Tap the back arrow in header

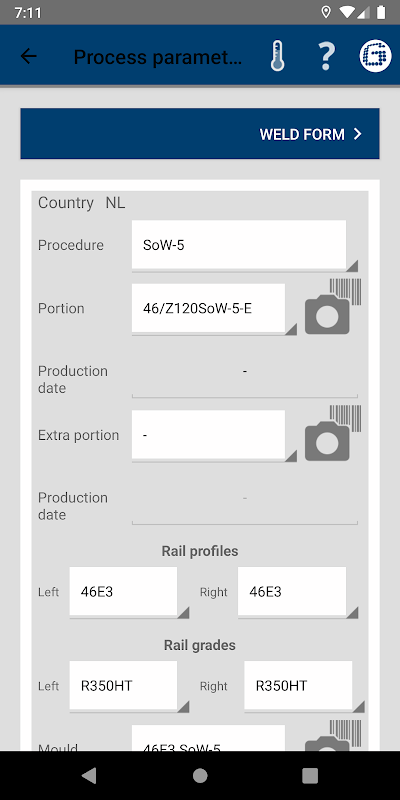[29, 56]
